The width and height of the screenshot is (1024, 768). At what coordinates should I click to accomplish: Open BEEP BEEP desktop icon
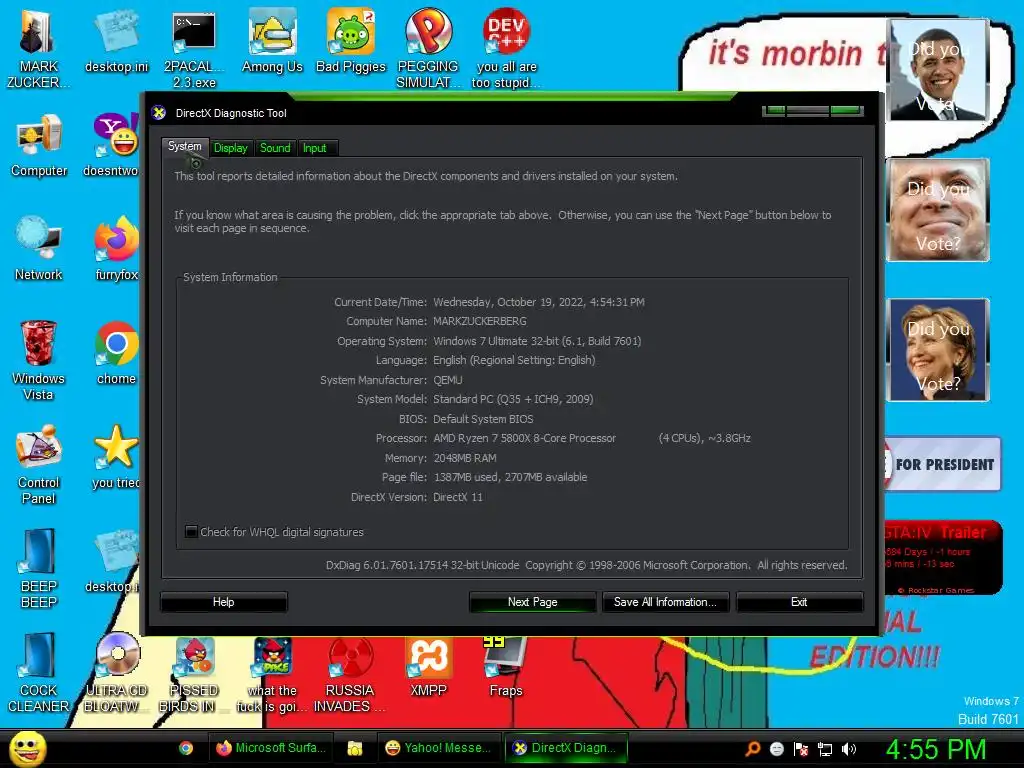coord(39,569)
